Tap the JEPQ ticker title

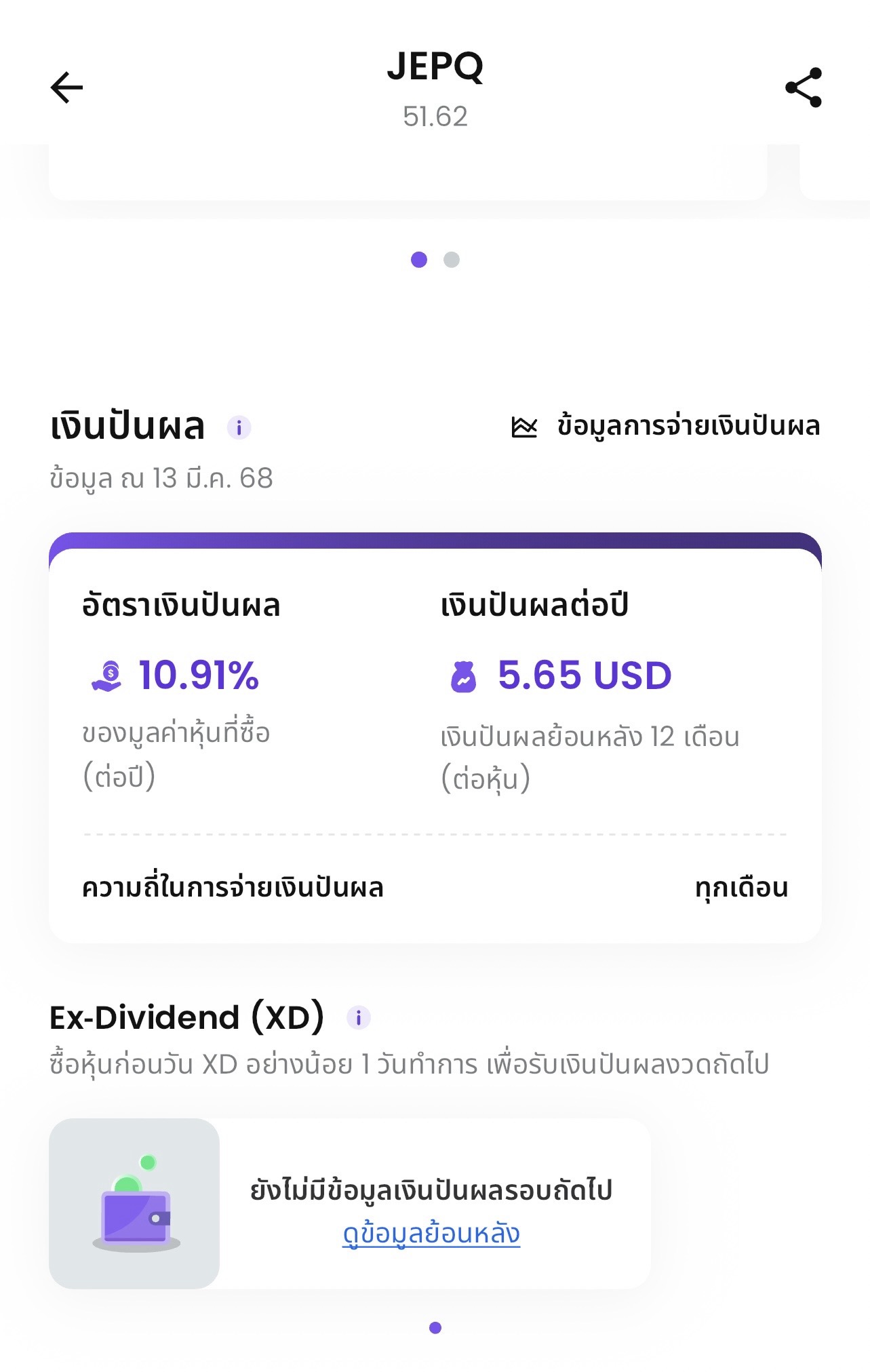[435, 66]
